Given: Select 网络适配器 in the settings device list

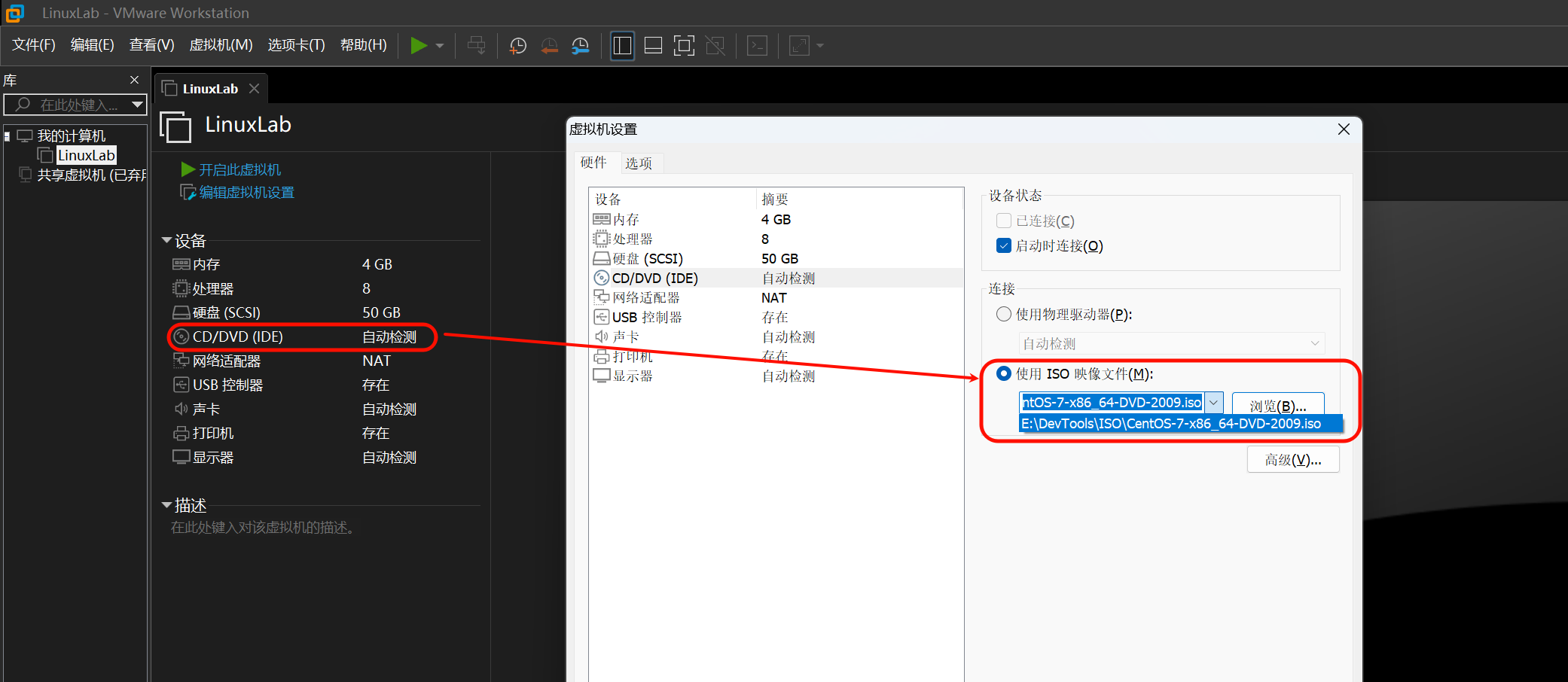Looking at the screenshot, I should coord(646,298).
